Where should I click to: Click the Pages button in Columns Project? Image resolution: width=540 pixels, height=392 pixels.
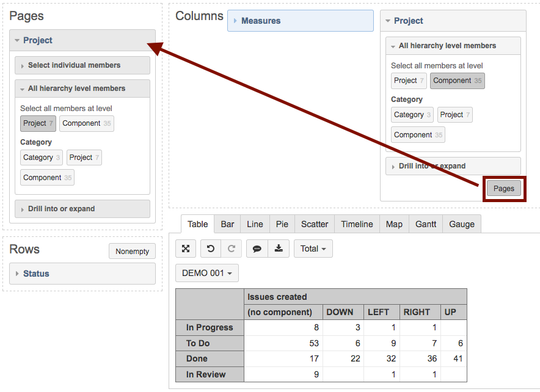tap(504, 188)
